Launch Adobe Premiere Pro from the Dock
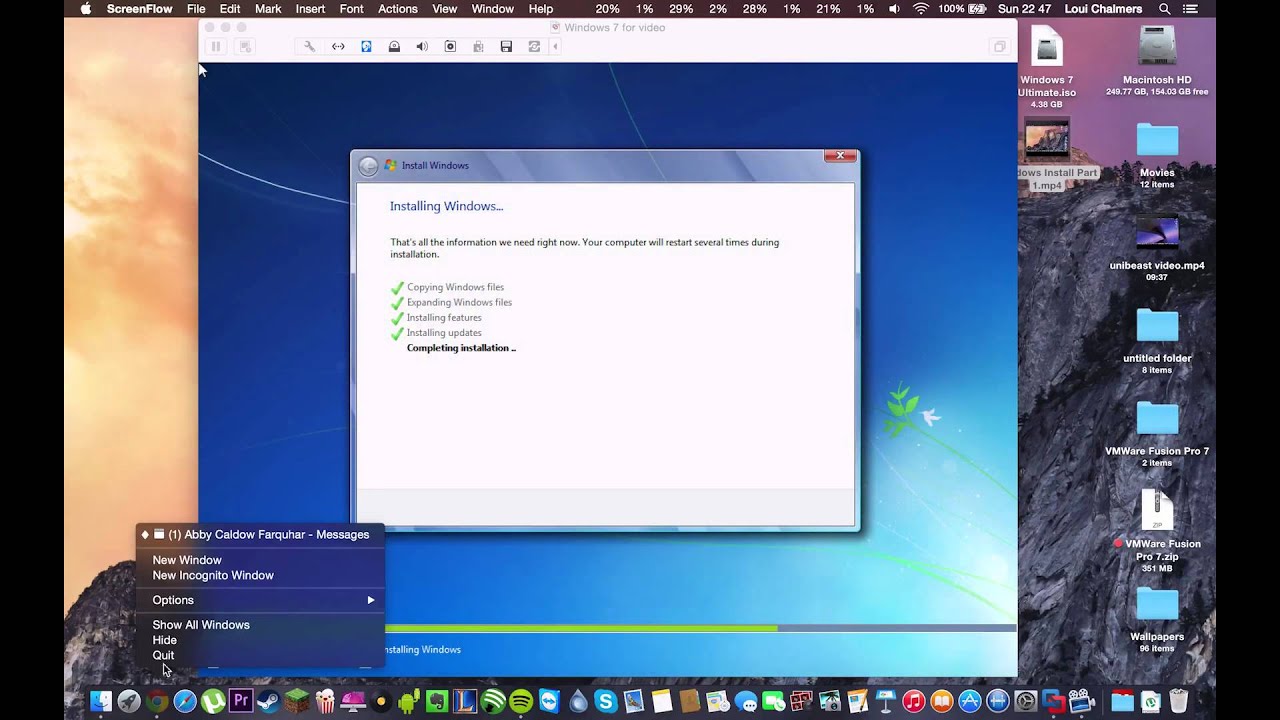 click(241, 701)
